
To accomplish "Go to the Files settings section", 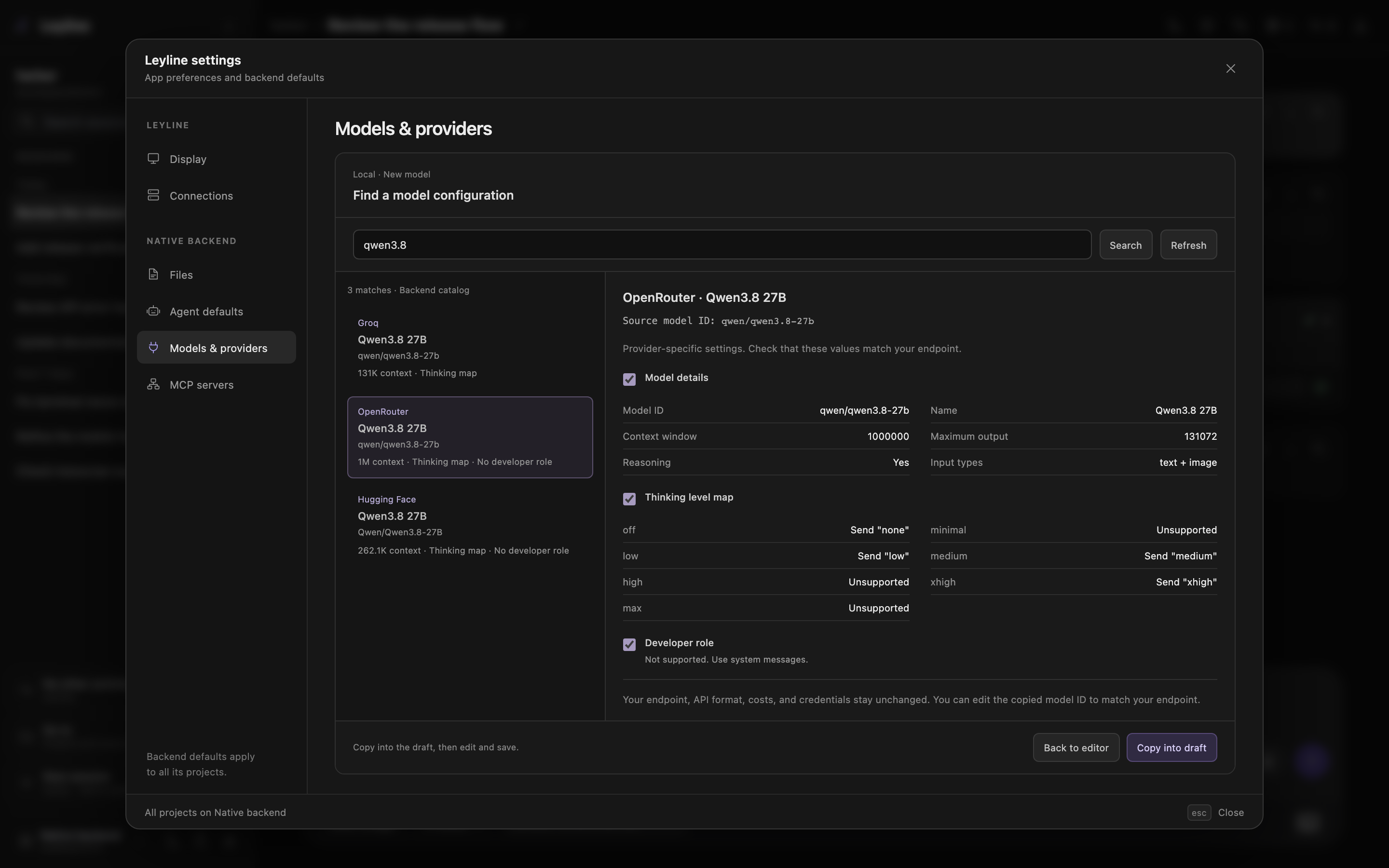I will click(217, 275).
